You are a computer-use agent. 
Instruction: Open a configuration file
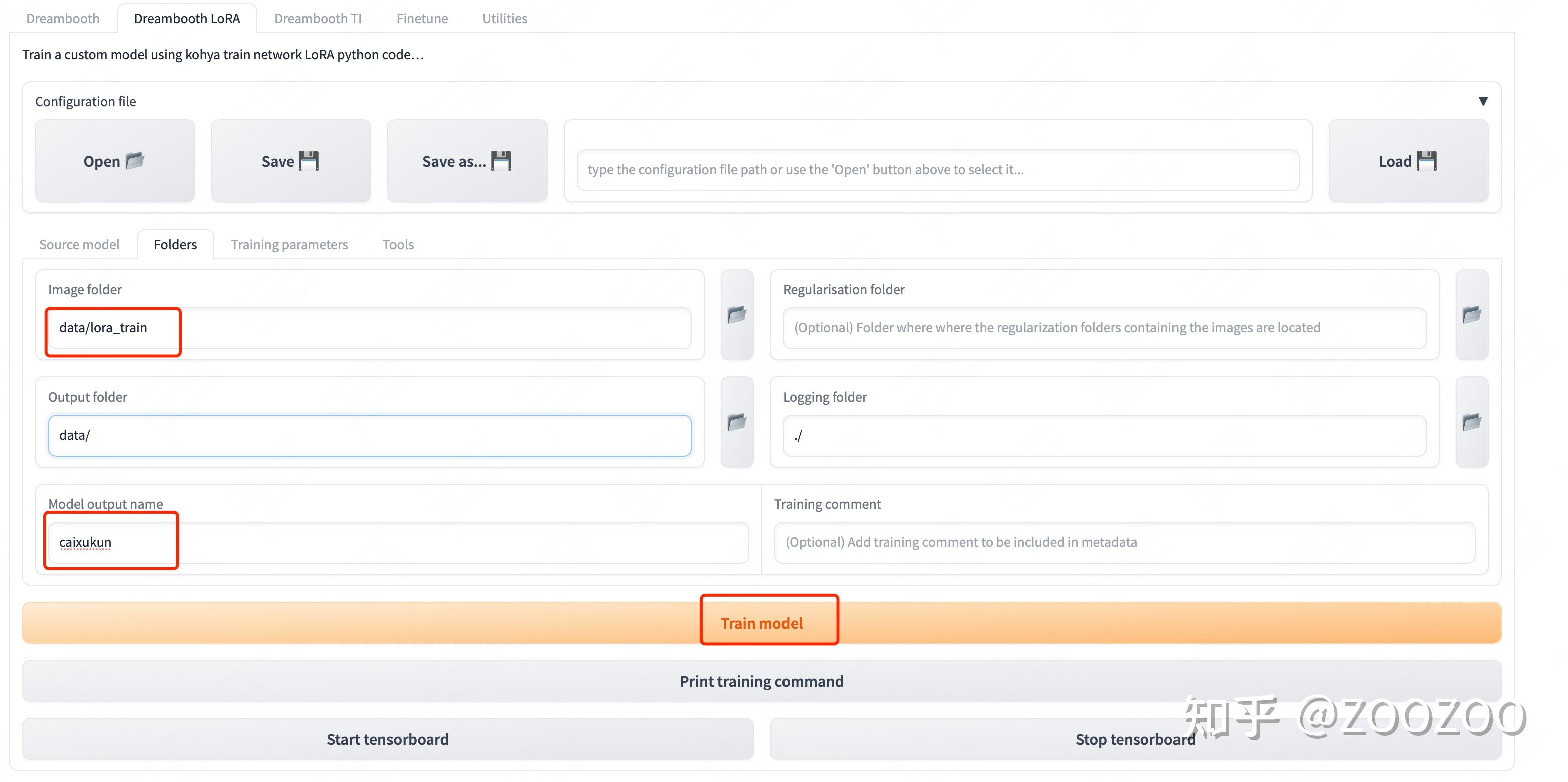pyautogui.click(x=115, y=161)
